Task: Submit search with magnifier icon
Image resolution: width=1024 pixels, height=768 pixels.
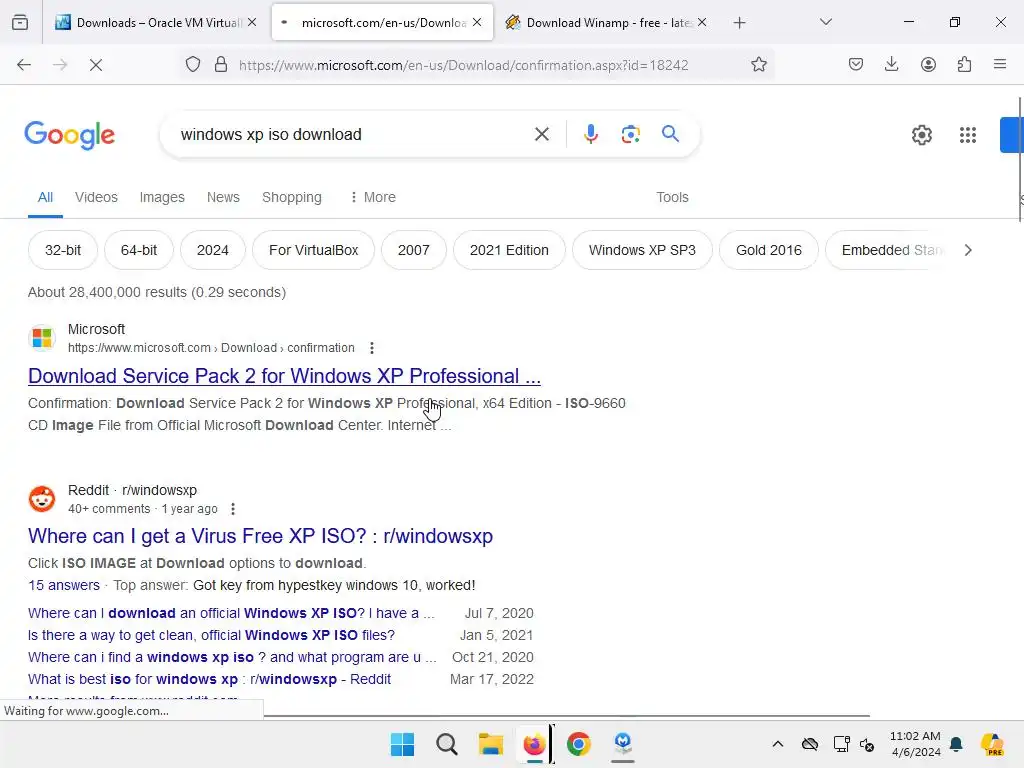Action: tap(670, 134)
